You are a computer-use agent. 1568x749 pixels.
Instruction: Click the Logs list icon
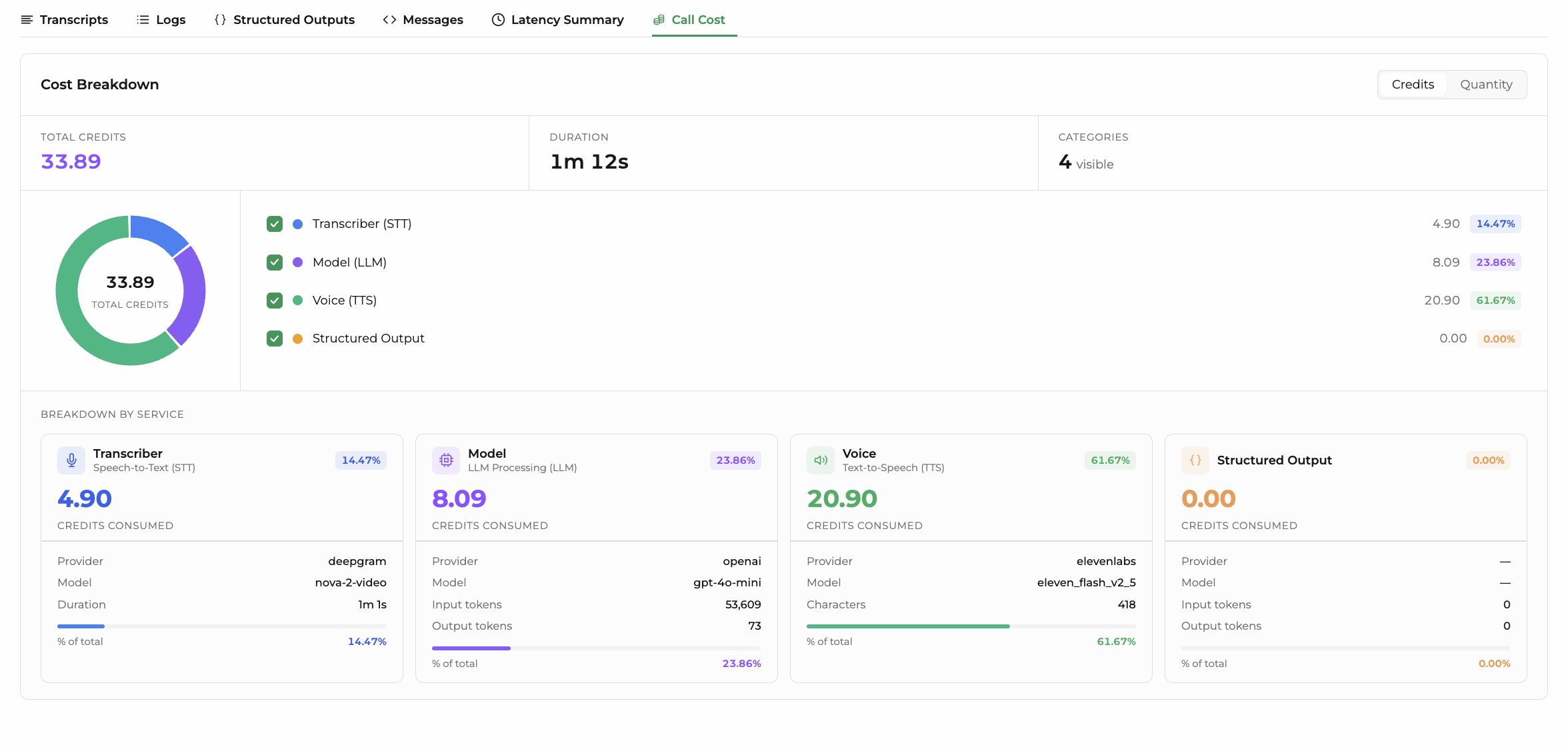pos(143,20)
